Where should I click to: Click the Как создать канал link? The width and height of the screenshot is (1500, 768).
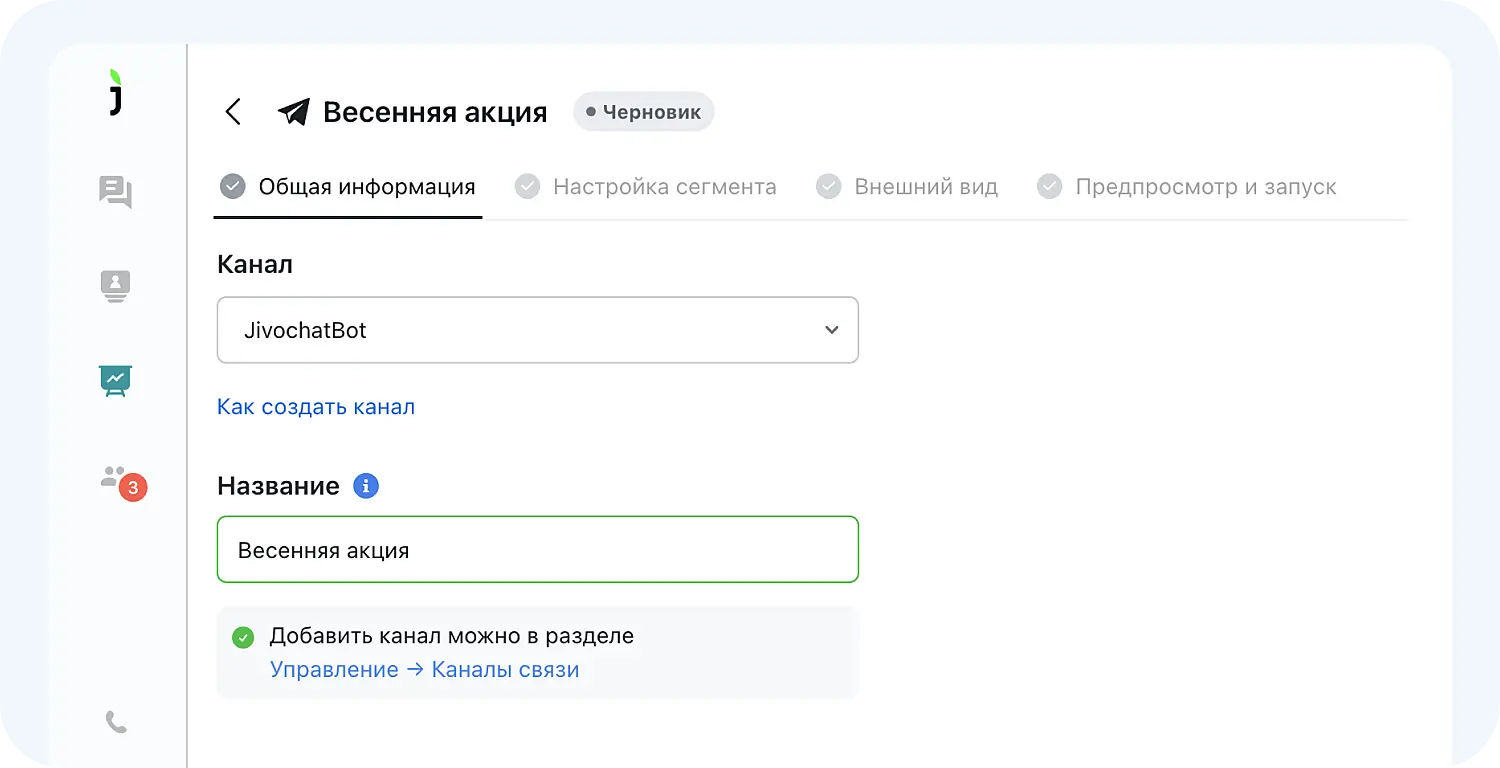(316, 406)
